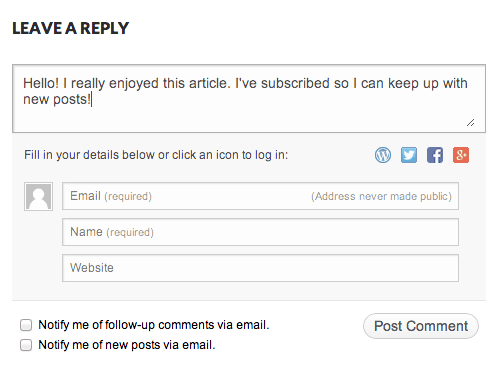
Task: Click the 'Address never made public' hint
Action: (x=381, y=196)
